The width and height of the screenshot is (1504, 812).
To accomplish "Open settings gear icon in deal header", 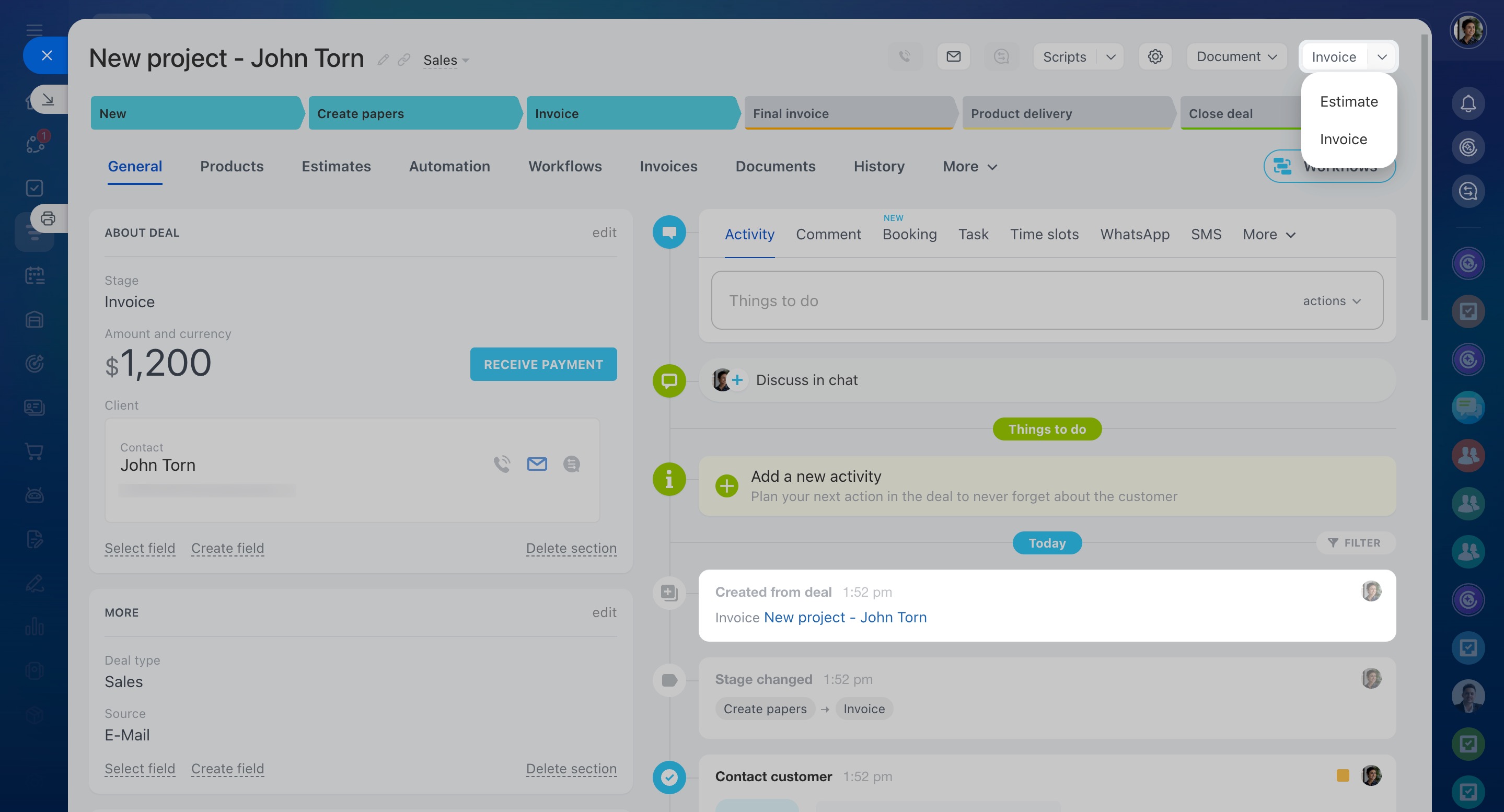I will point(1155,56).
